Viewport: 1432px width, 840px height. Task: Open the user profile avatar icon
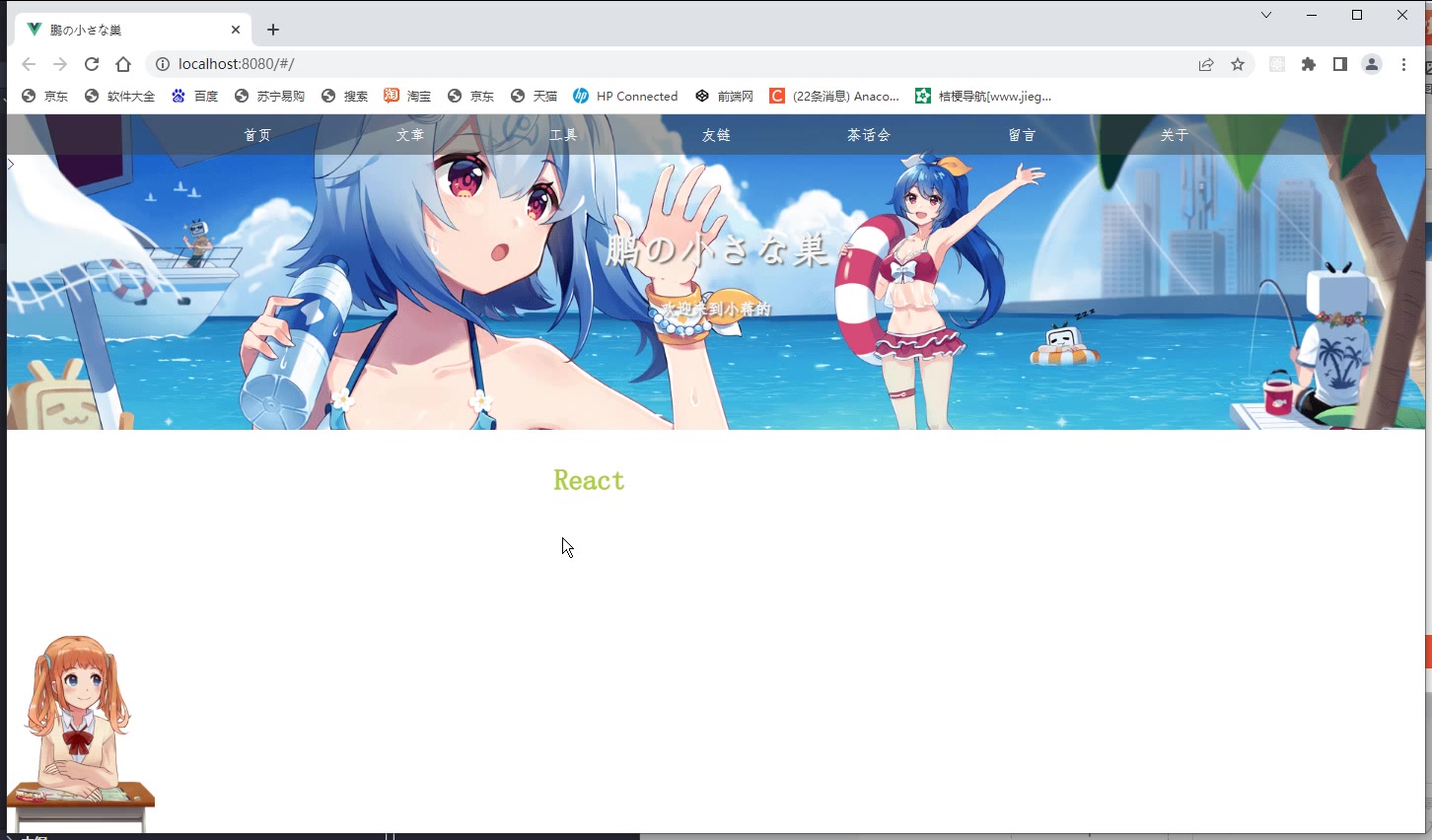point(1372,64)
